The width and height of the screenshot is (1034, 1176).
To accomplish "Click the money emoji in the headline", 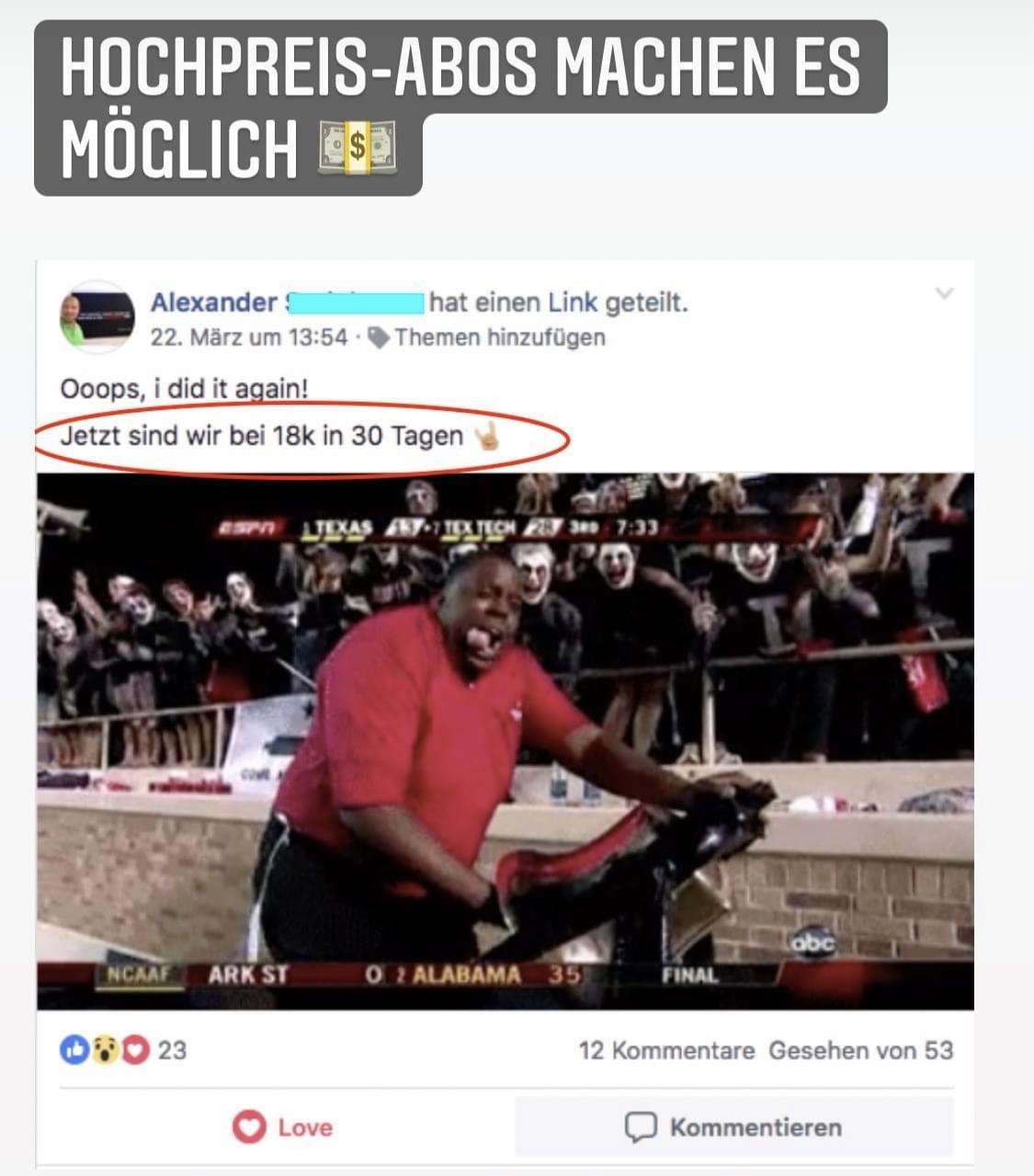I will (x=358, y=147).
